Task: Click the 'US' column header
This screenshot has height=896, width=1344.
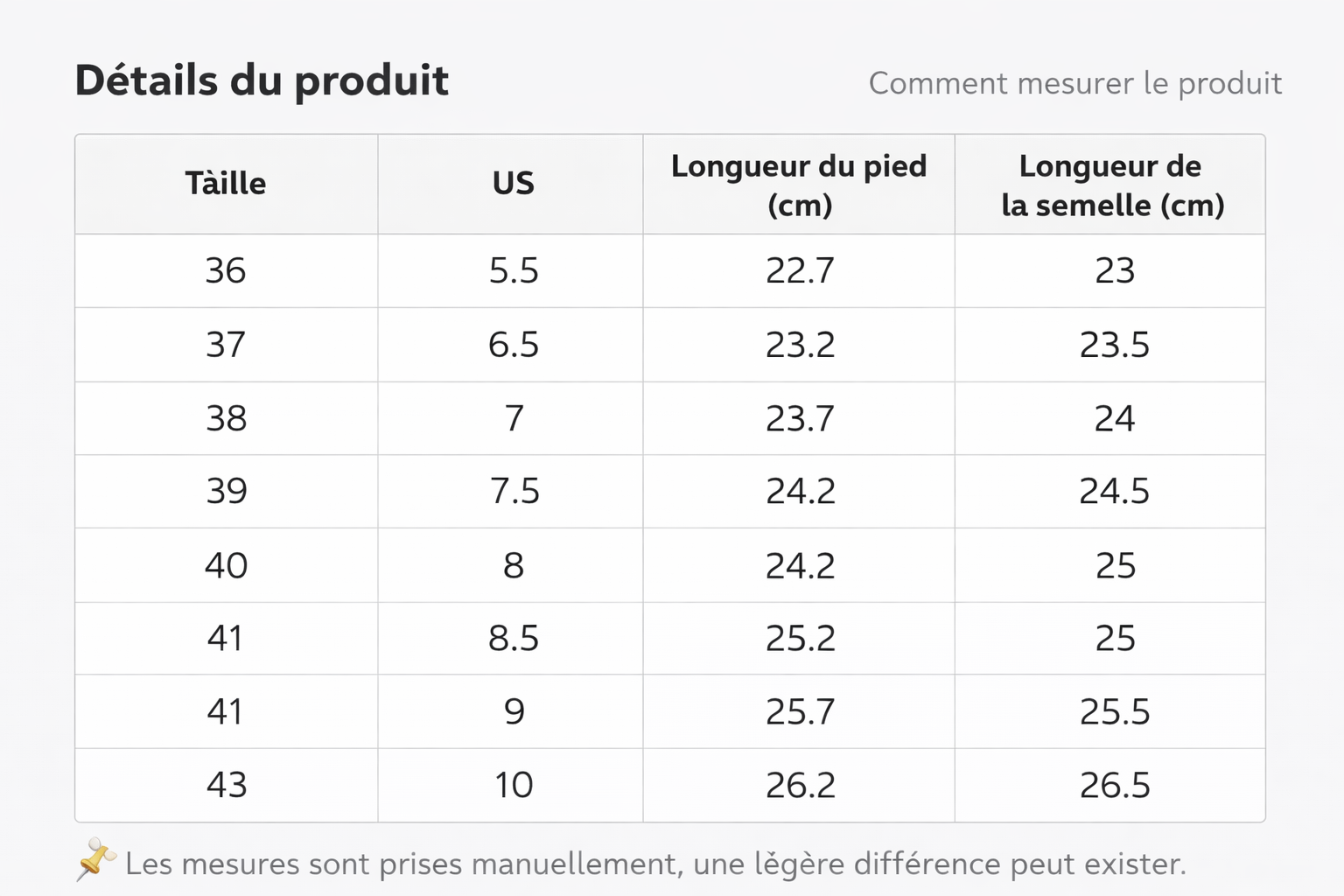Action: point(513,184)
